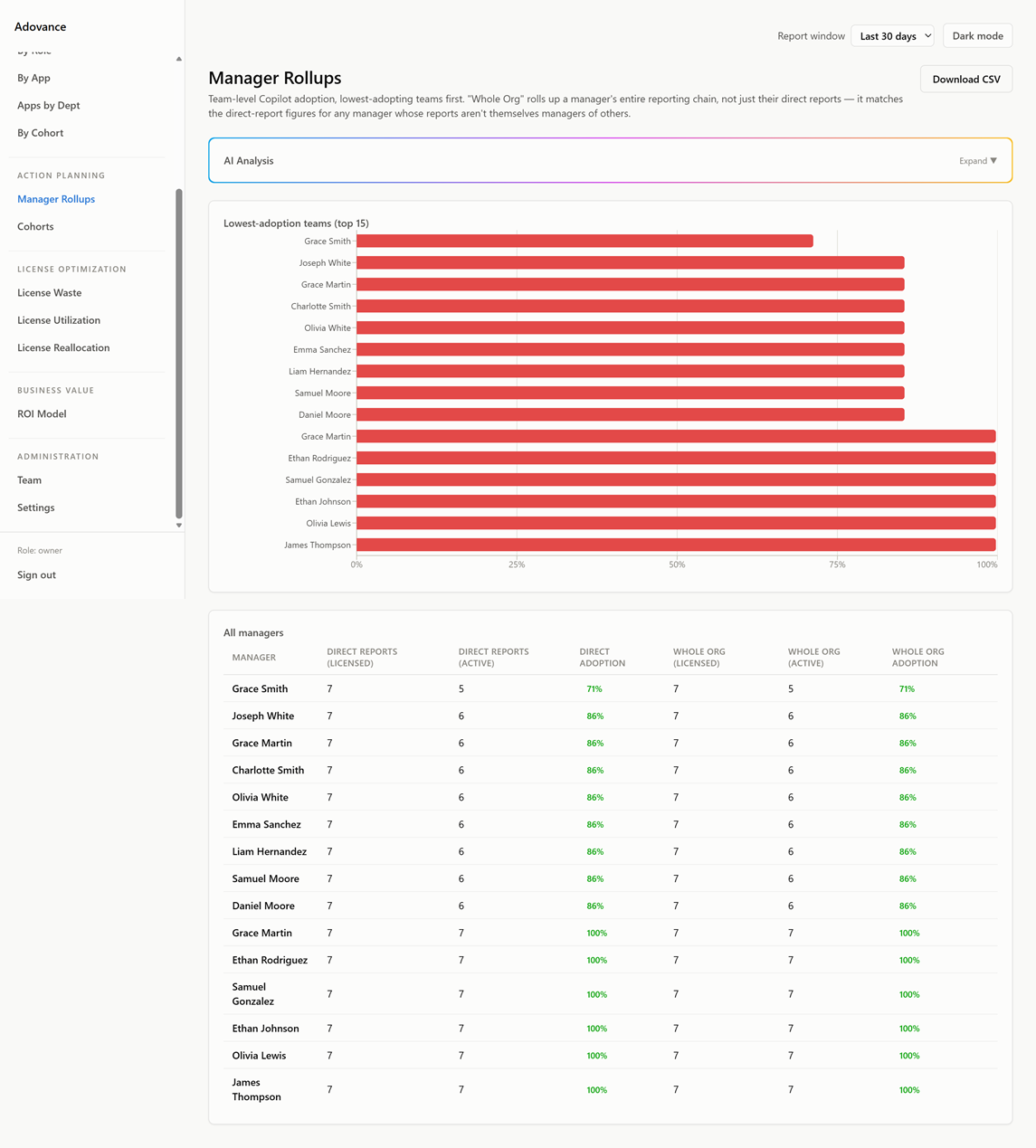Screen dimensions: 1036x1148
Task: Open the By Cohort page
Action: (x=40, y=133)
